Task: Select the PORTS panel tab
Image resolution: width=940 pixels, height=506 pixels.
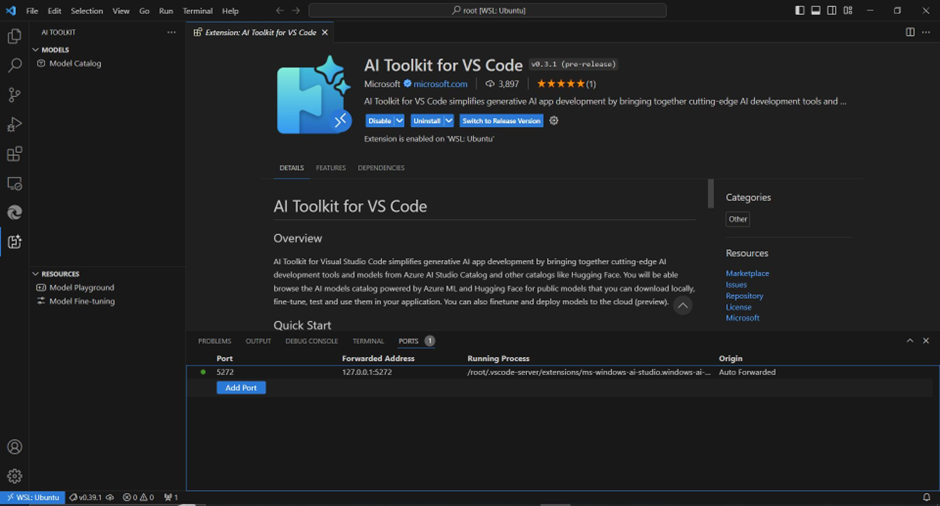Action: click(x=408, y=341)
